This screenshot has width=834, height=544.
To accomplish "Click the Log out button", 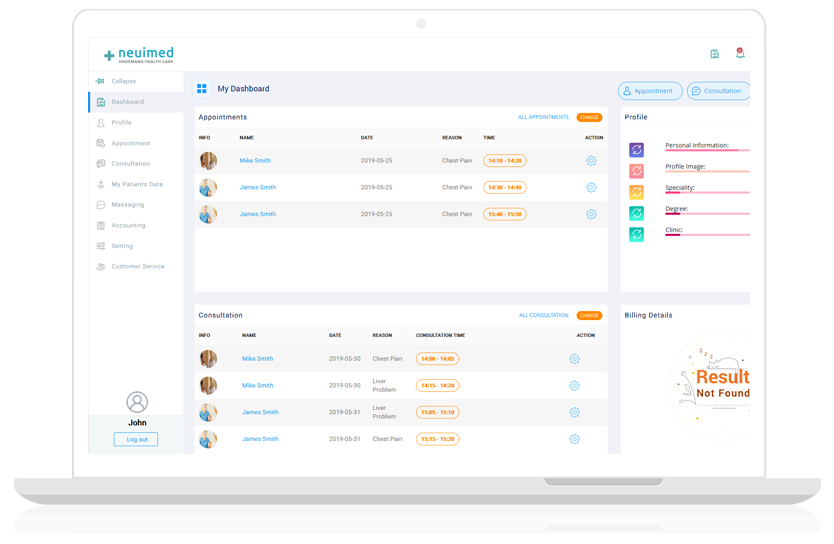I will point(136,440).
